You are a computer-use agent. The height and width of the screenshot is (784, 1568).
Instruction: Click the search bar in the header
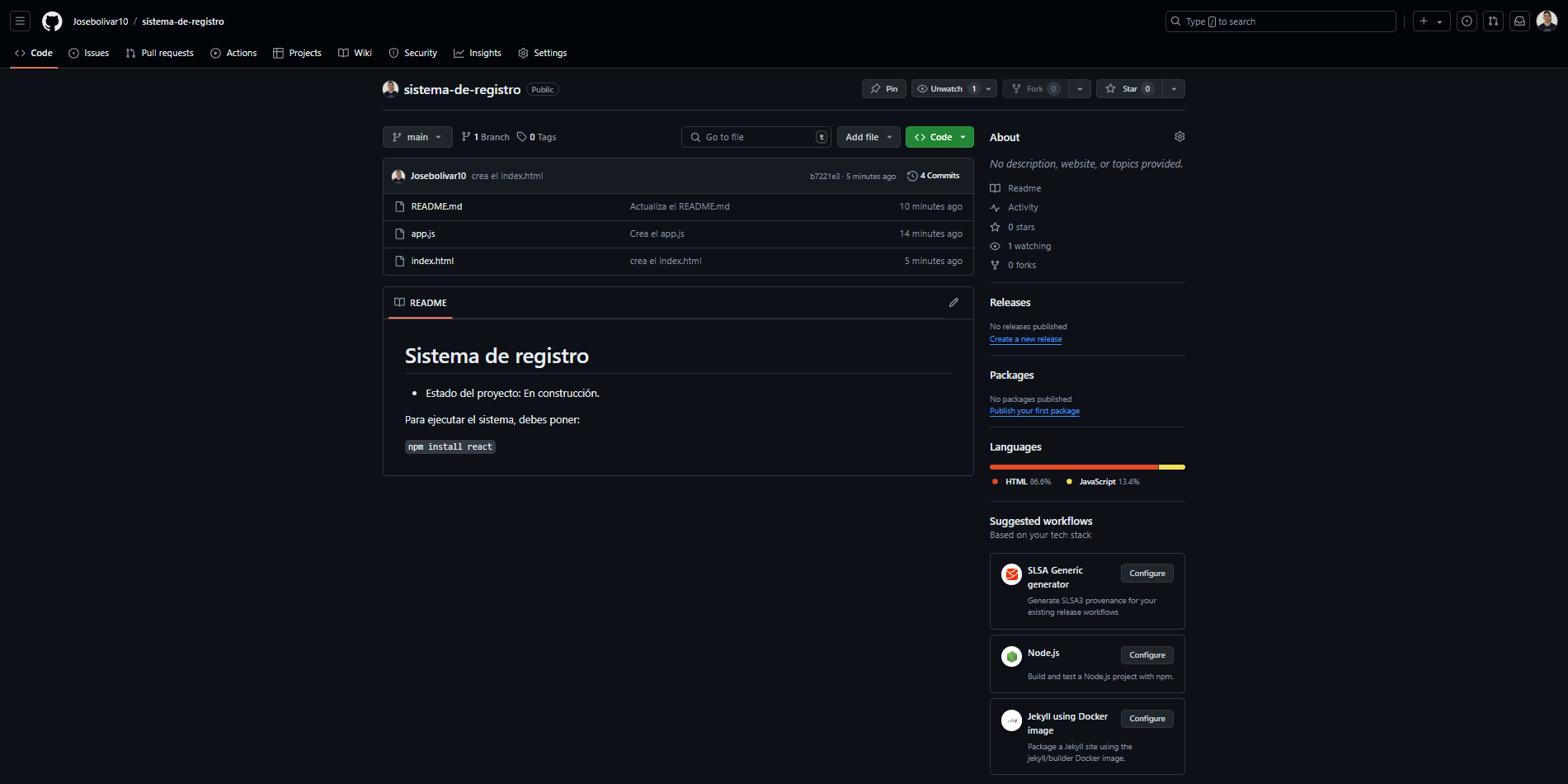click(1280, 21)
